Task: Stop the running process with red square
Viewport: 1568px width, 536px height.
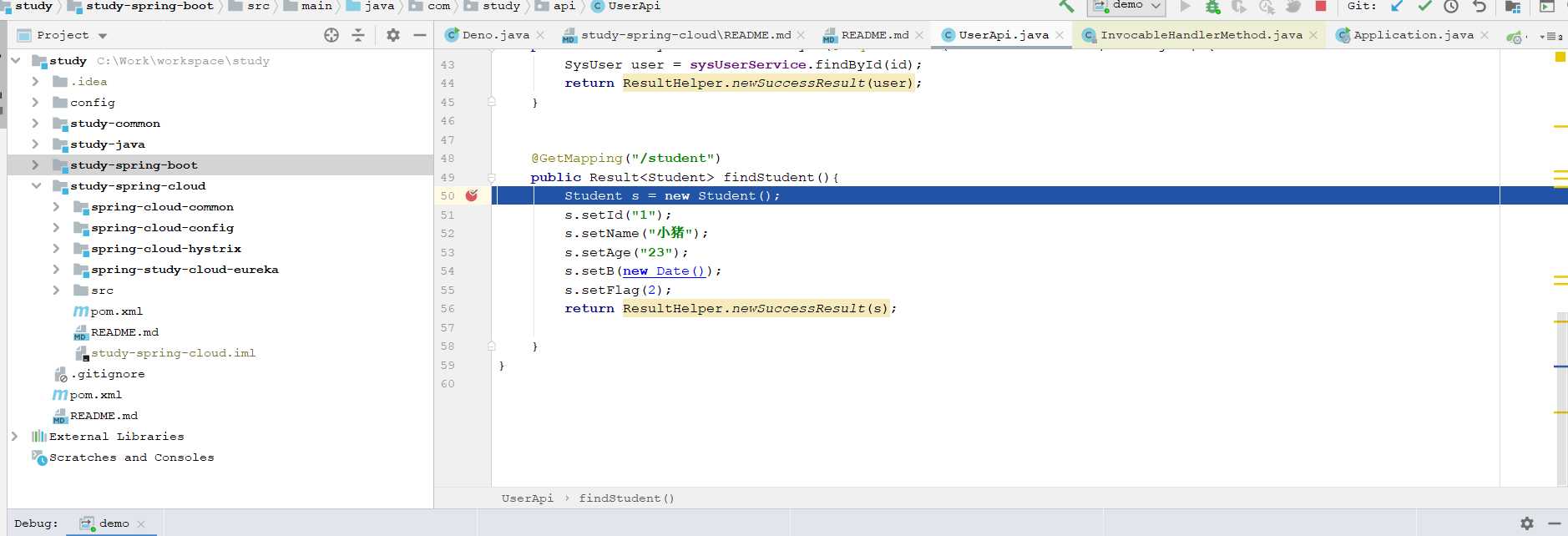Action: coord(1321,6)
